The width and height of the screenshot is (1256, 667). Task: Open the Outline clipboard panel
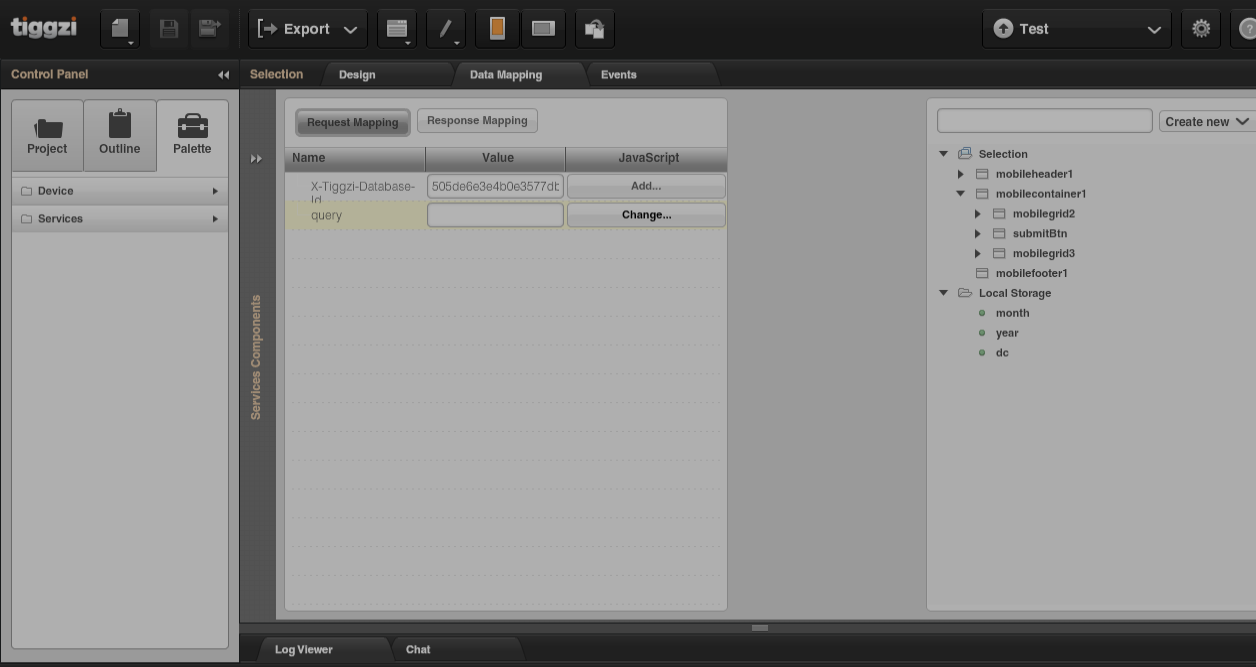[x=119, y=135]
